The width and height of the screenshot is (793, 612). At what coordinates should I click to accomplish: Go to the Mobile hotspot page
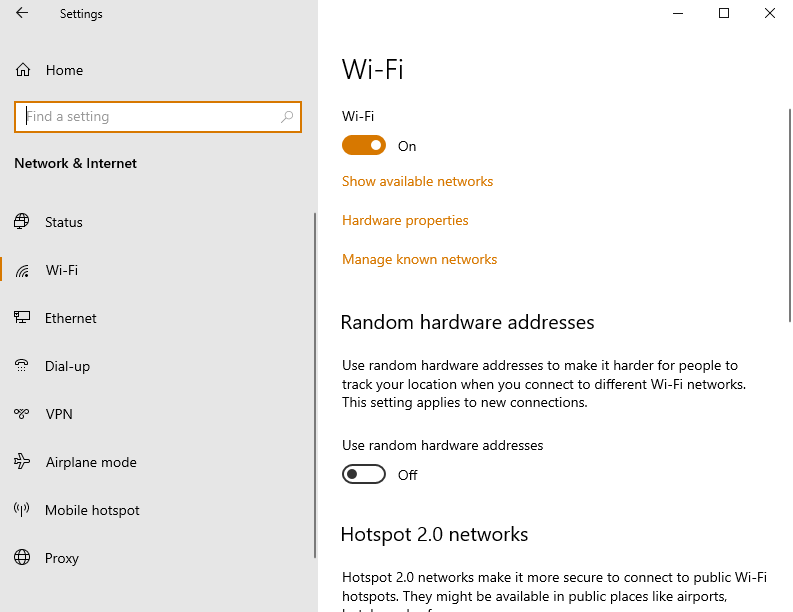(x=92, y=510)
